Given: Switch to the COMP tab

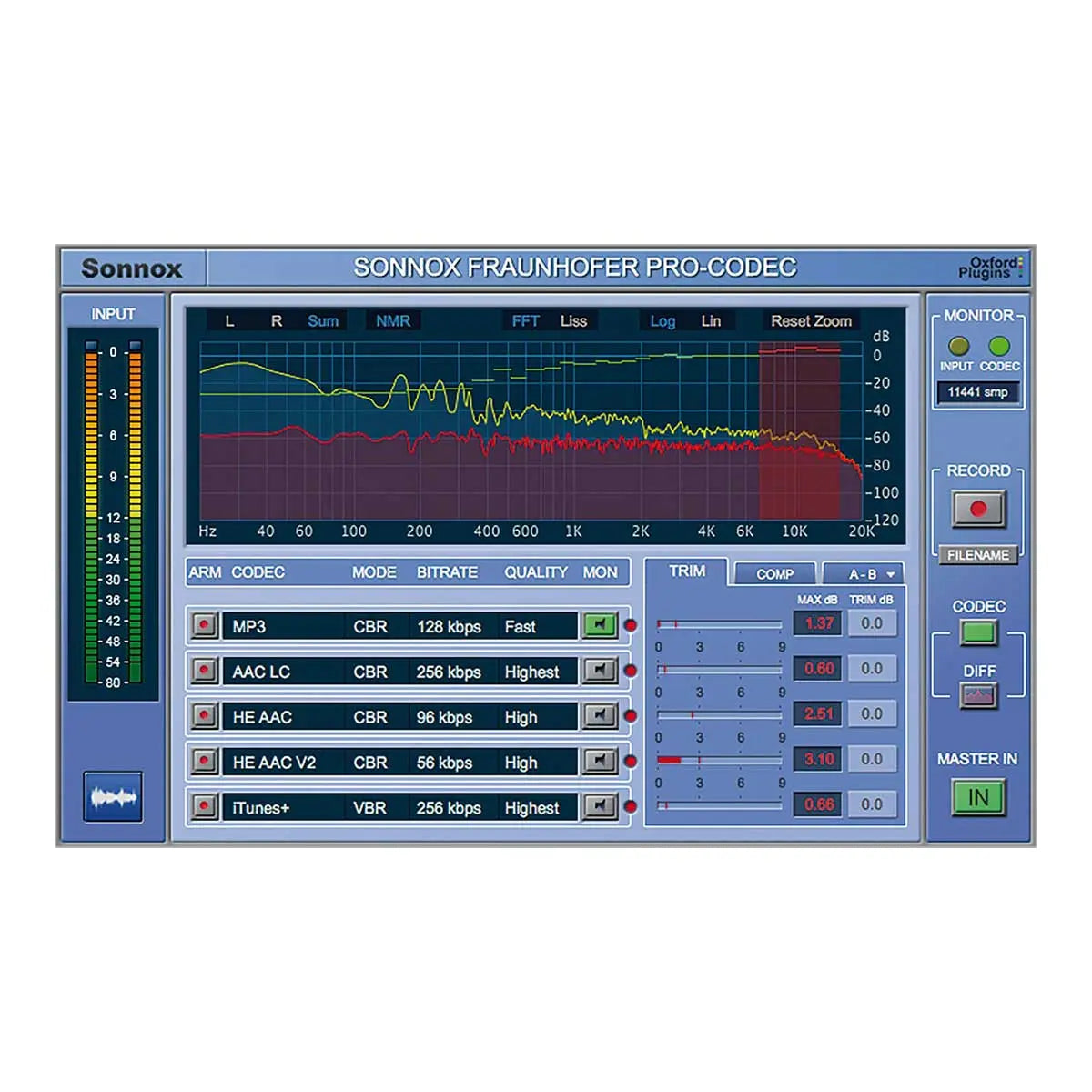Looking at the screenshot, I should [773, 573].
